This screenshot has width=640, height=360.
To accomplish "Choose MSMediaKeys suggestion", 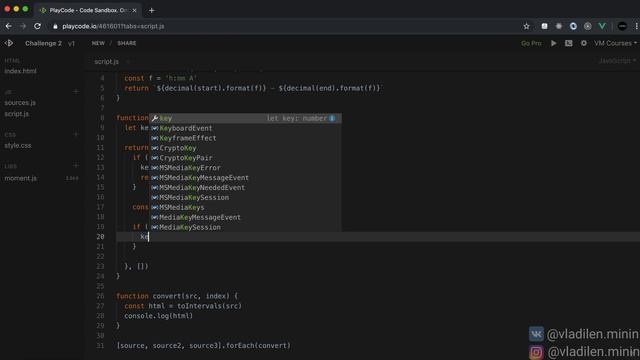I will (245, 207).
